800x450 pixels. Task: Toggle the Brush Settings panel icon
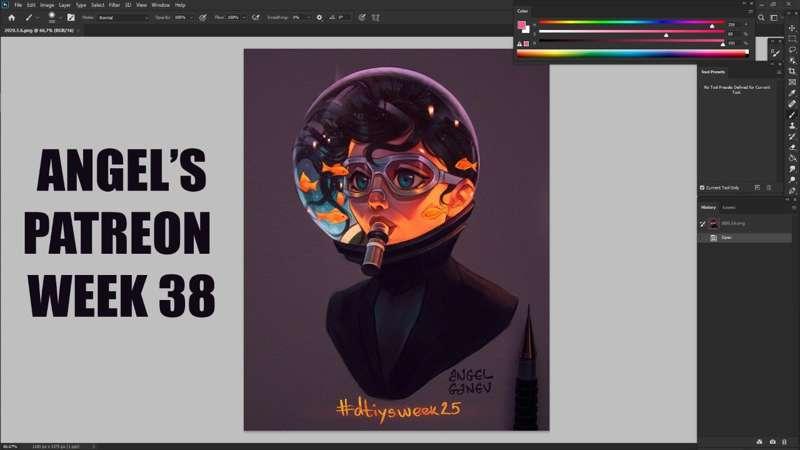71,18
